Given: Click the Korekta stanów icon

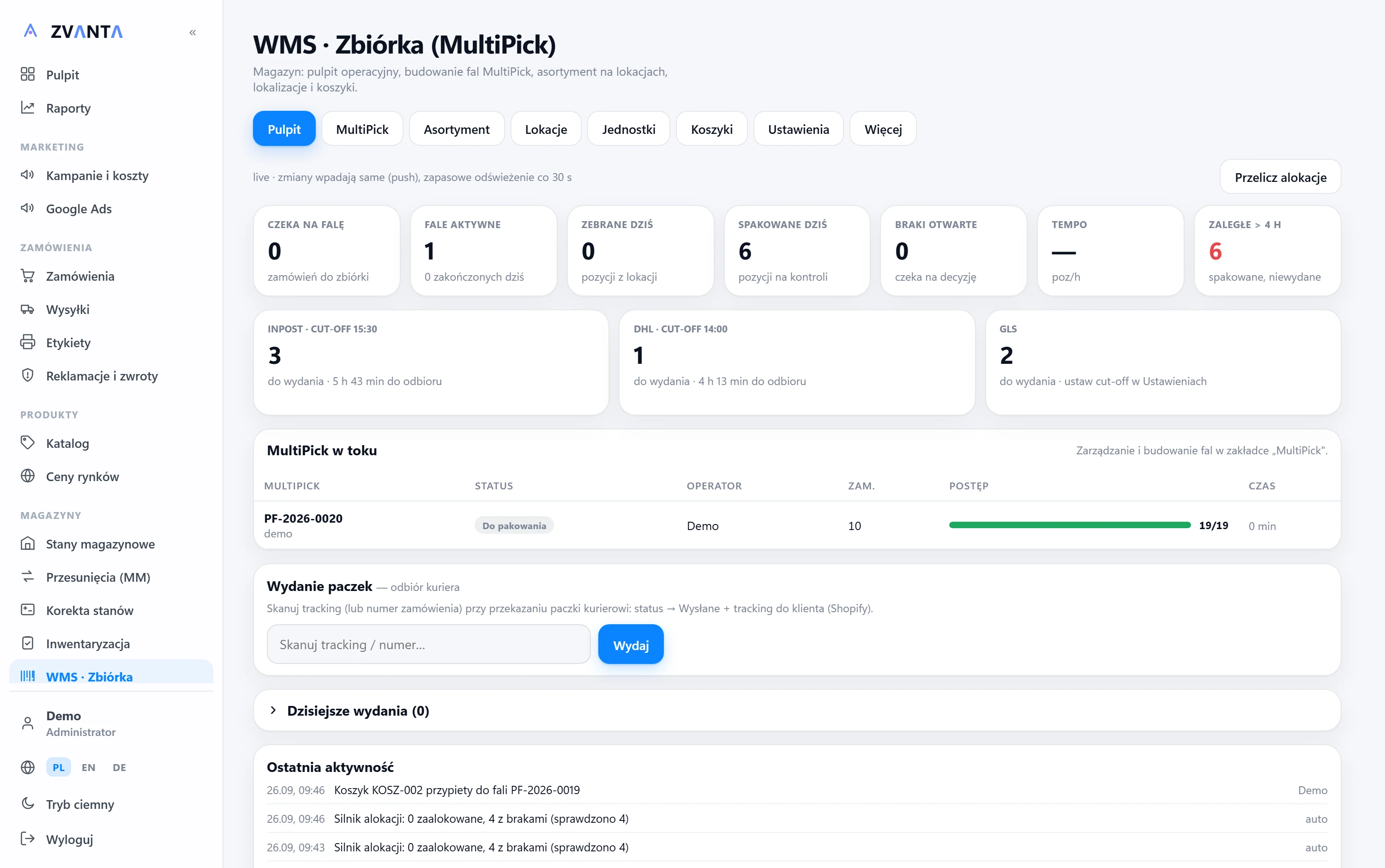Looking at the screenshot, I should pos(28,609).
